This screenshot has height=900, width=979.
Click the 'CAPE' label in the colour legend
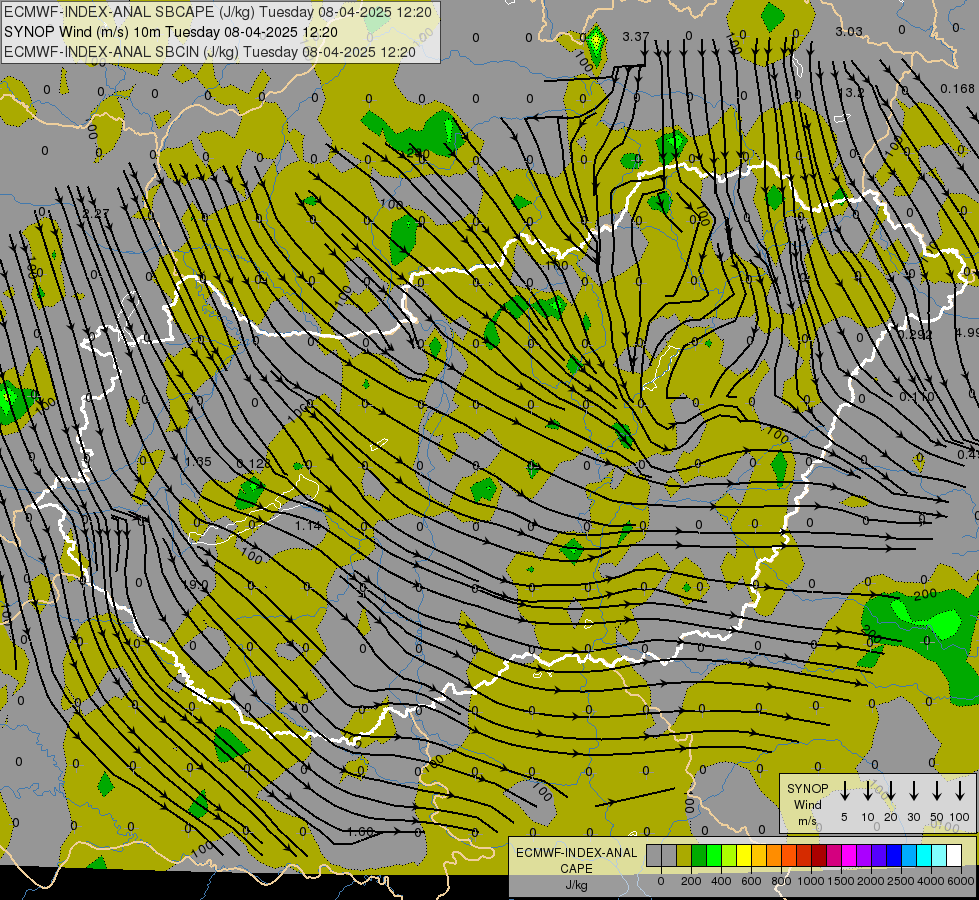pos(576,869)
